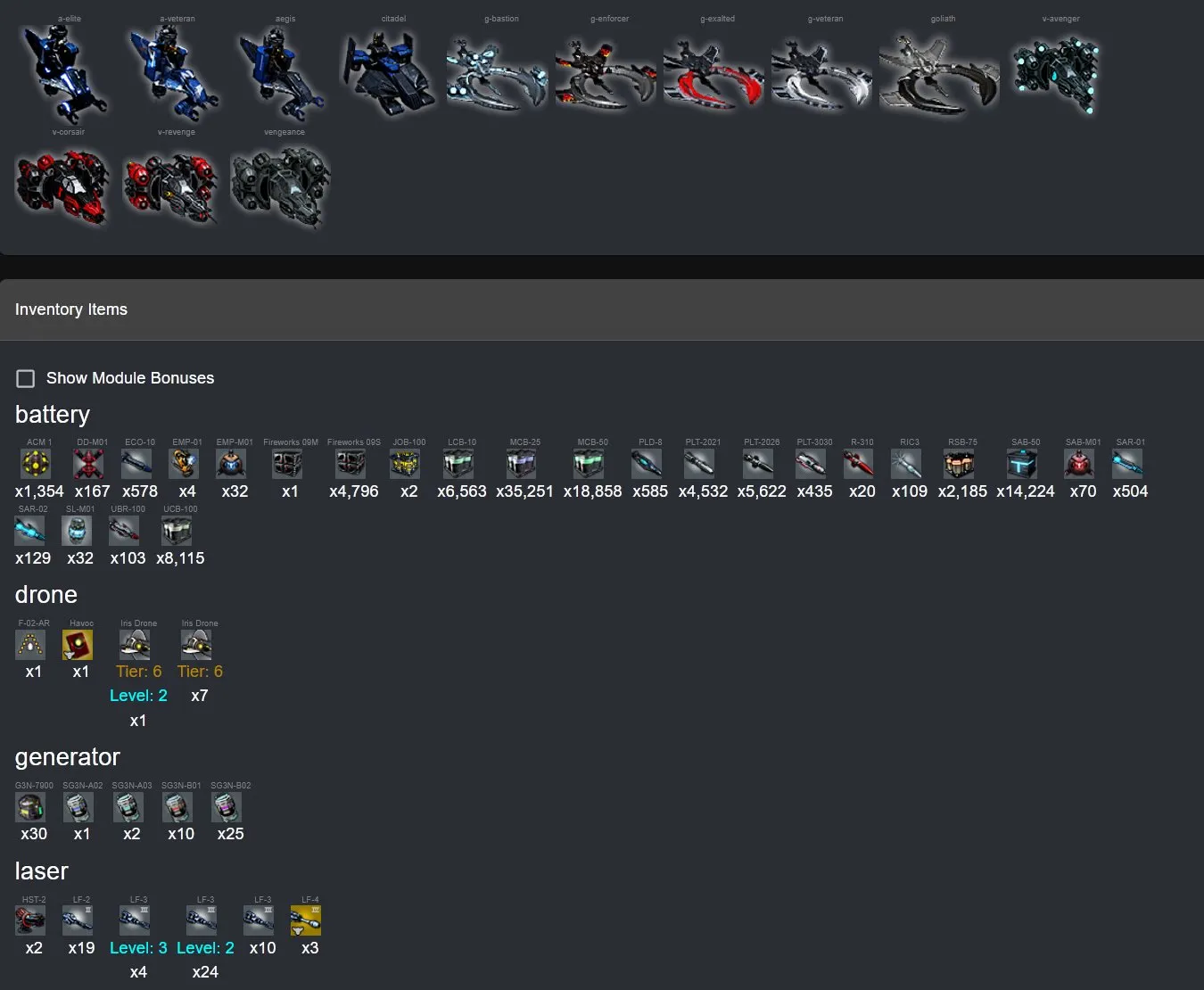This screenshot has width=1204, height=990.
Task: Click the SAB-M01 mine icon
Action: pos(1079,464)
